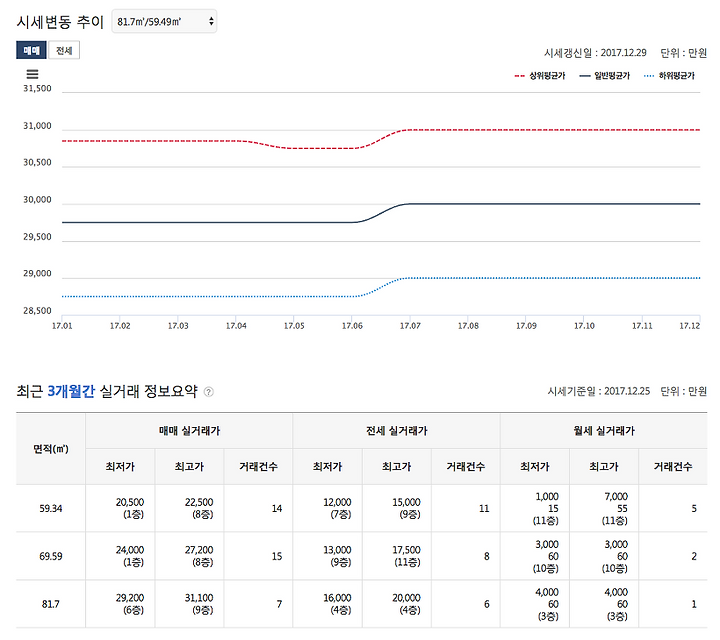Click the 13,000 (9층) jeonse cell
Viewport: 720px width, 640px height.
pyautogui.click(x=328, y=556)
